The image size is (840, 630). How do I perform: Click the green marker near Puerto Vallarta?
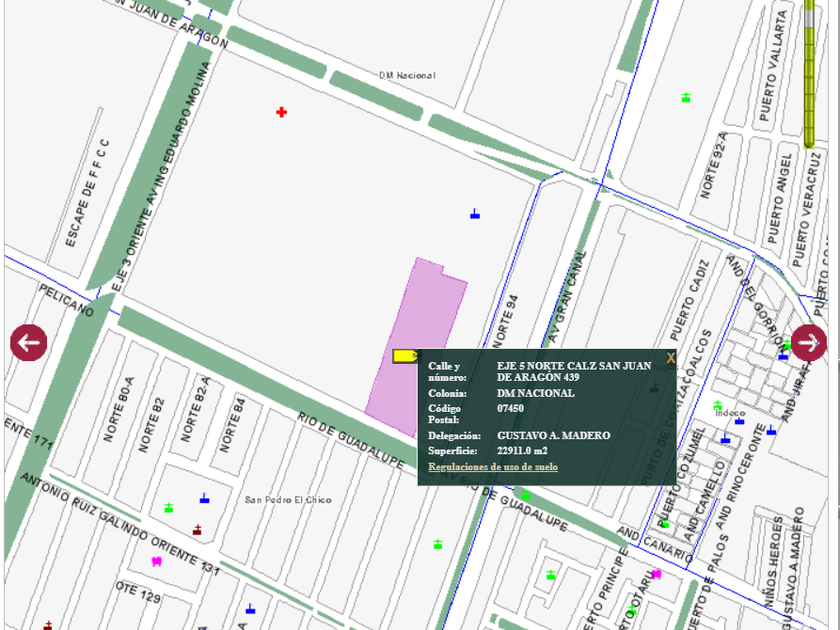pos(686,98)
